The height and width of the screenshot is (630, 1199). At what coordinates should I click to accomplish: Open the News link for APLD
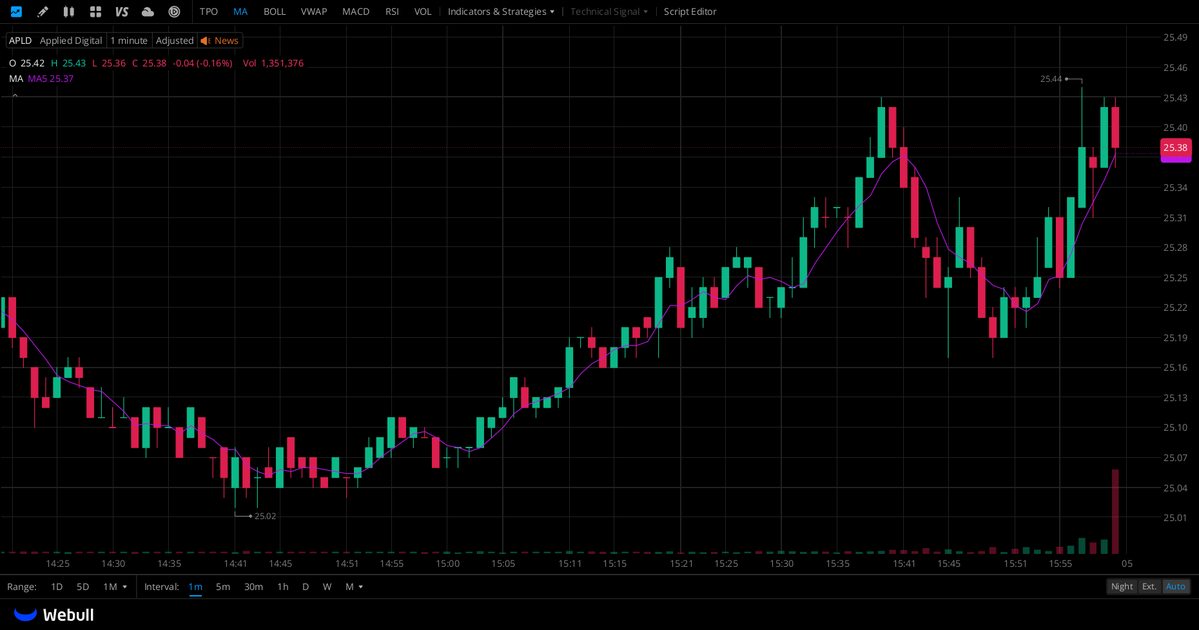226,41
